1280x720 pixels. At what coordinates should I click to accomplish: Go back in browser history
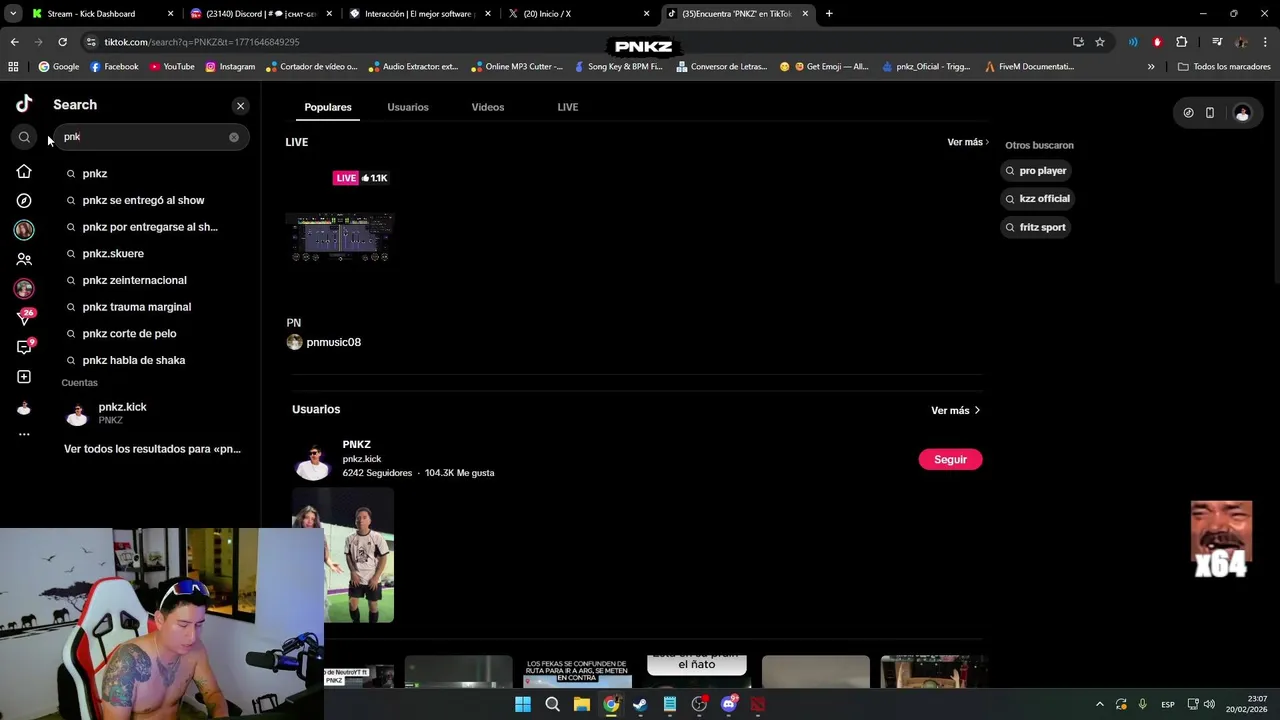click(14, 42)
